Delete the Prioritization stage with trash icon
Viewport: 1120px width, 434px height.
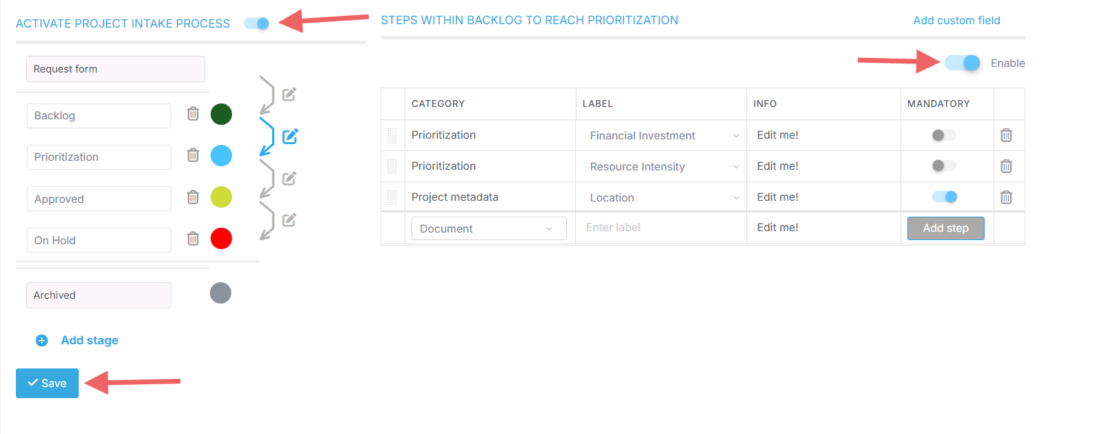coord(193,156)
